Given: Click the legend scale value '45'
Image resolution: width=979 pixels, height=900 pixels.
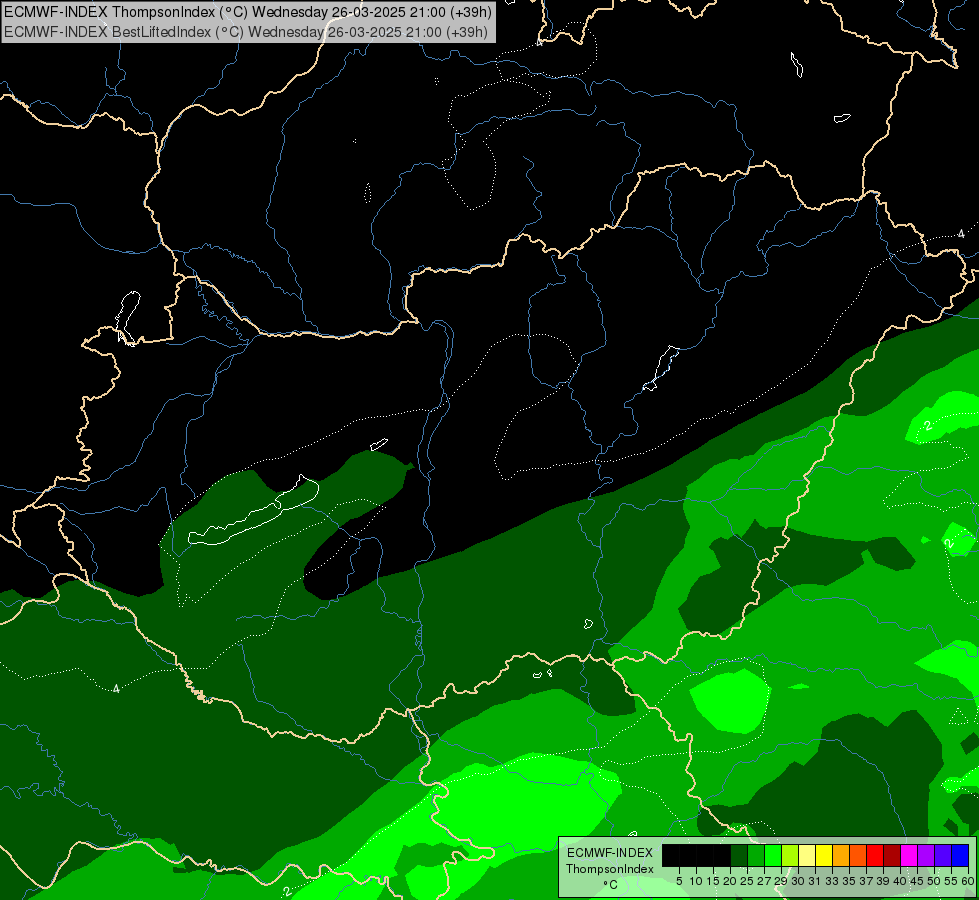Looking at the screenshot, I should click(x=917, y=881).
